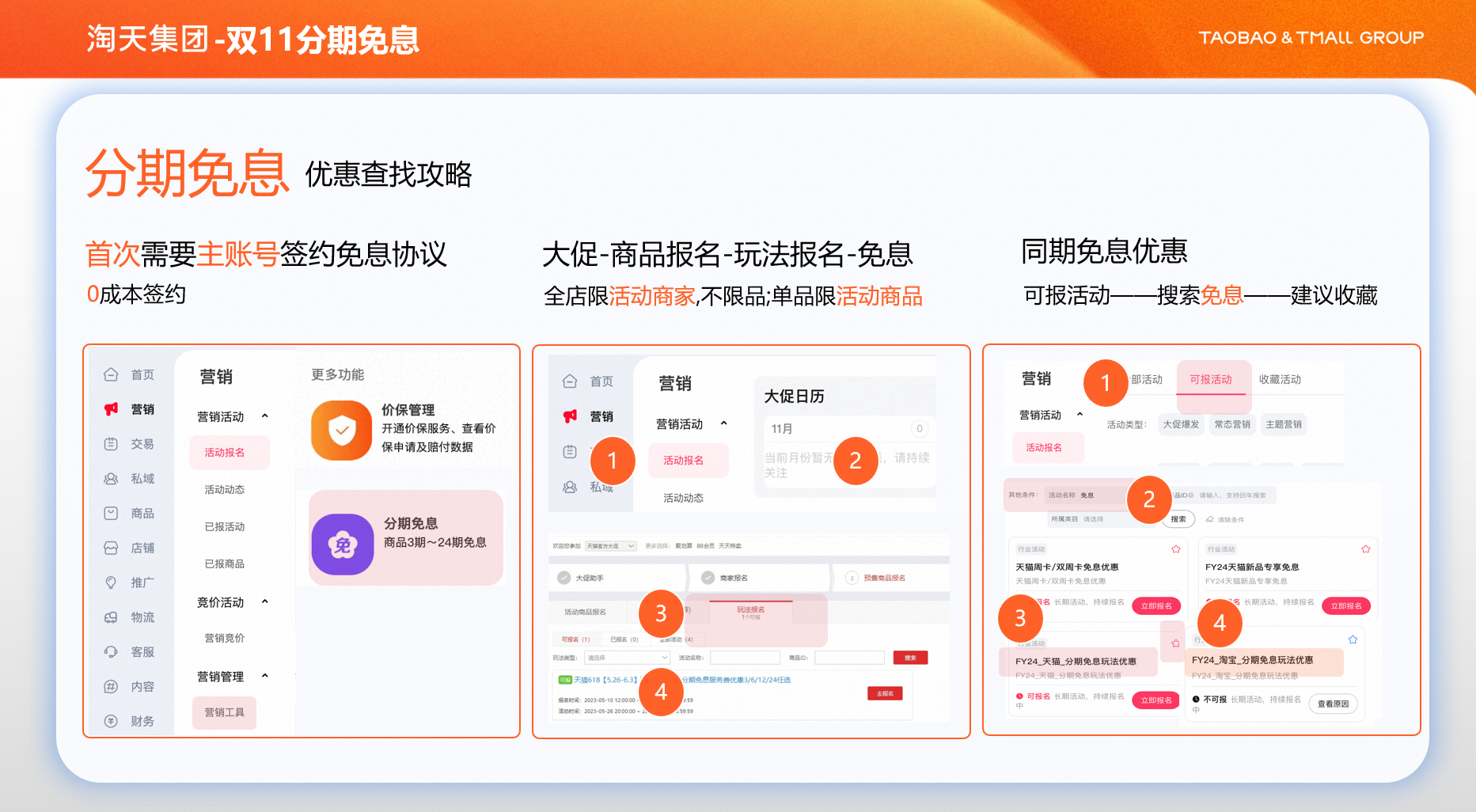Click 立即报名 on FY24_天猫_分期免息玩法优惠 card
The image size is (1476, 812).
click(x=1156, y=700)
